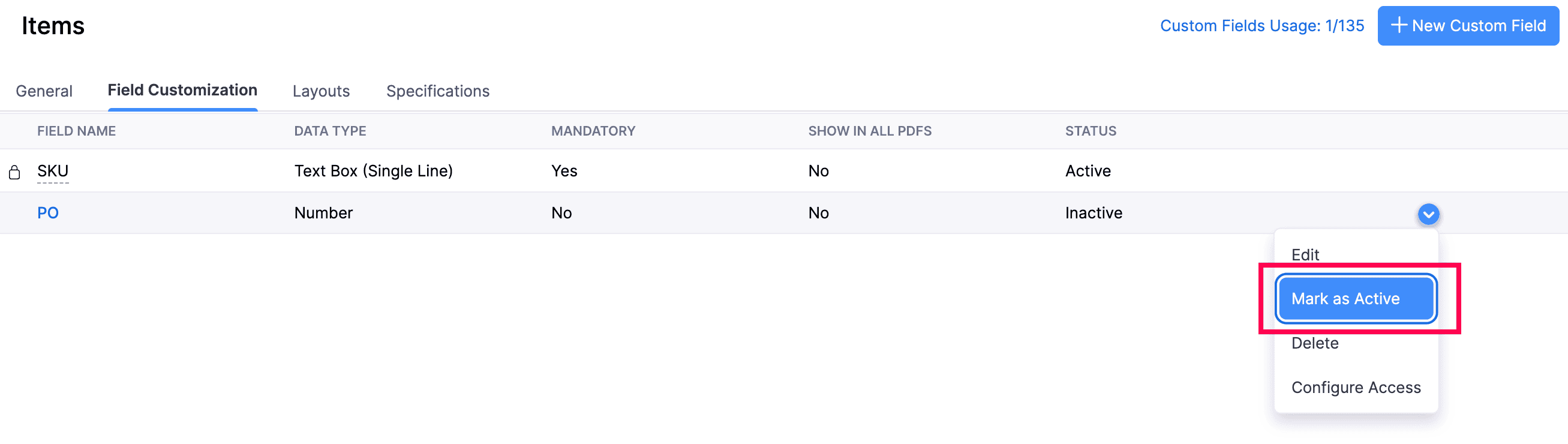The image size is (1568, 444).
Task: Switch to the General tab
Action: click(44, 91)
